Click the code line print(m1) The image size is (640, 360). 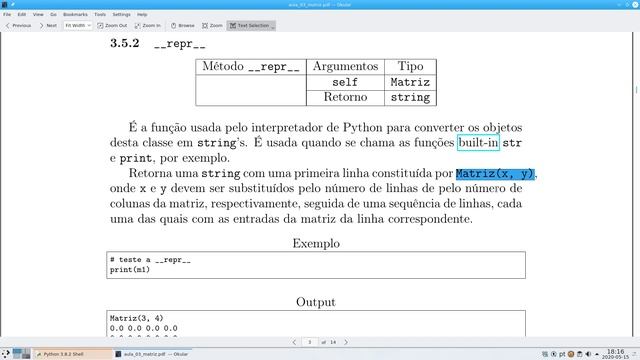[x=130, y=269]
